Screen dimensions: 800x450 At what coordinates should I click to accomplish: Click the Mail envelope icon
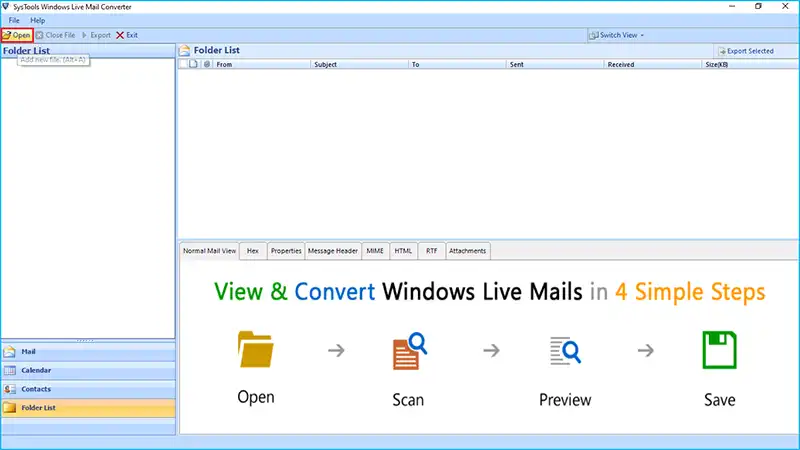(9, 352)
